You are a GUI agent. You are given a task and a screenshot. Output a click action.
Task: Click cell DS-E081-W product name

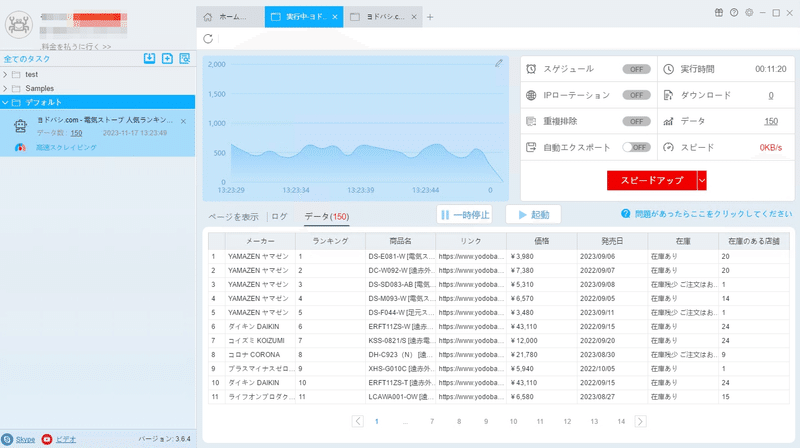point(401,257)
